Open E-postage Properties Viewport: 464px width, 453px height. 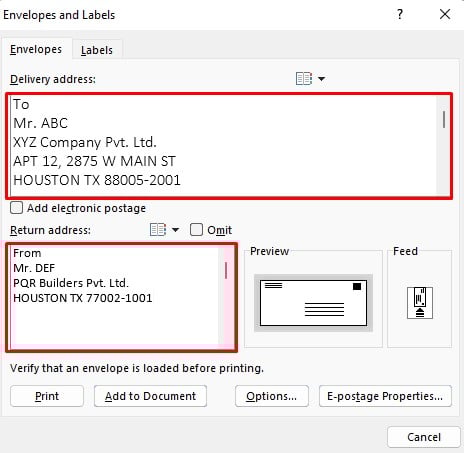tap(385, 396)
